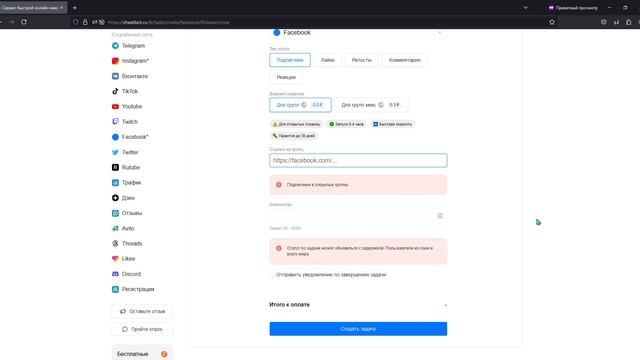Click the Трафик sidebar icon
This screenshot has height=360, width=640.
115,182
